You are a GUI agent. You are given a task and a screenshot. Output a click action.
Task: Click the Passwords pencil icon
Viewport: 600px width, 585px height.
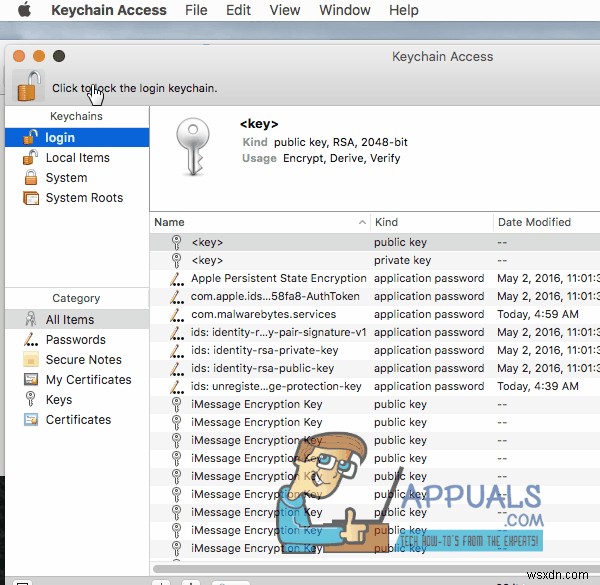click(31, 339)
